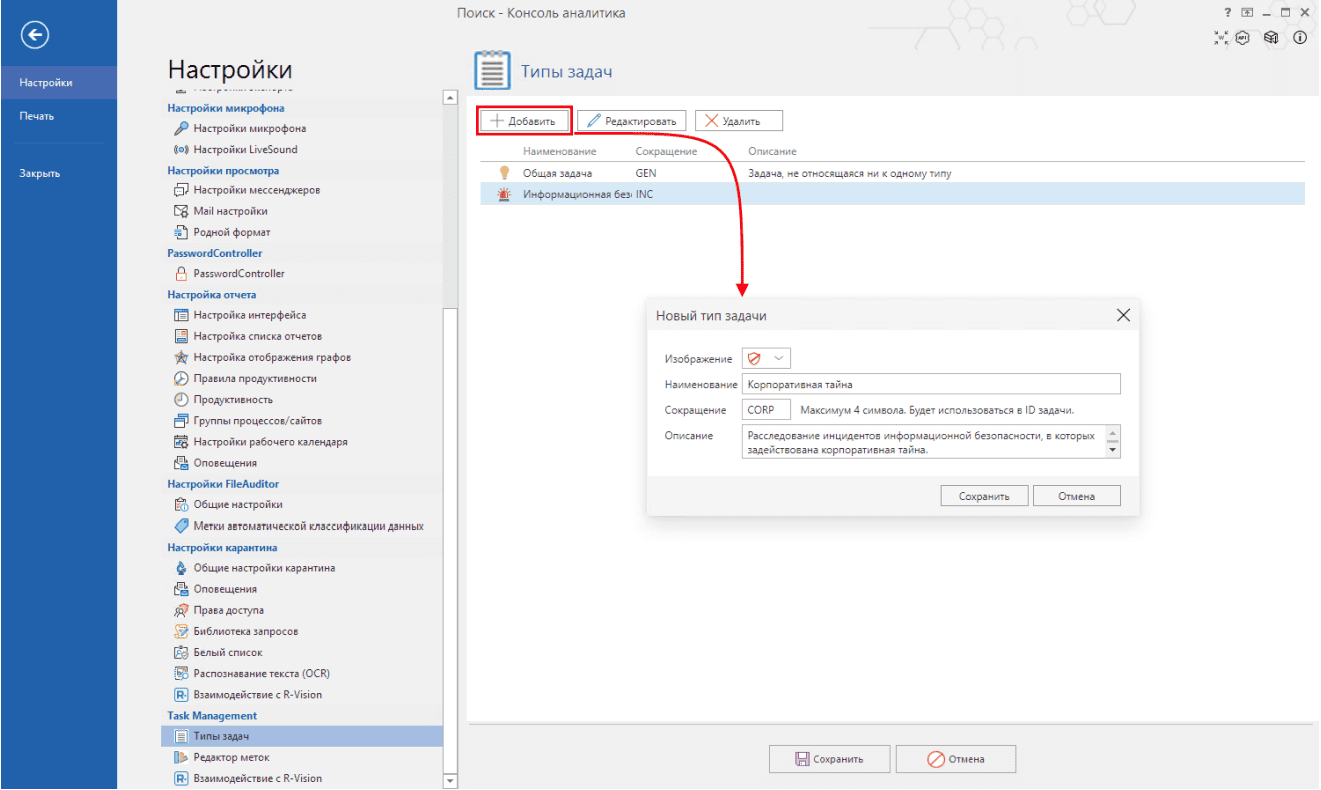
Task: Click the PasswordController lock icon
Action: (x=181, y=274)
